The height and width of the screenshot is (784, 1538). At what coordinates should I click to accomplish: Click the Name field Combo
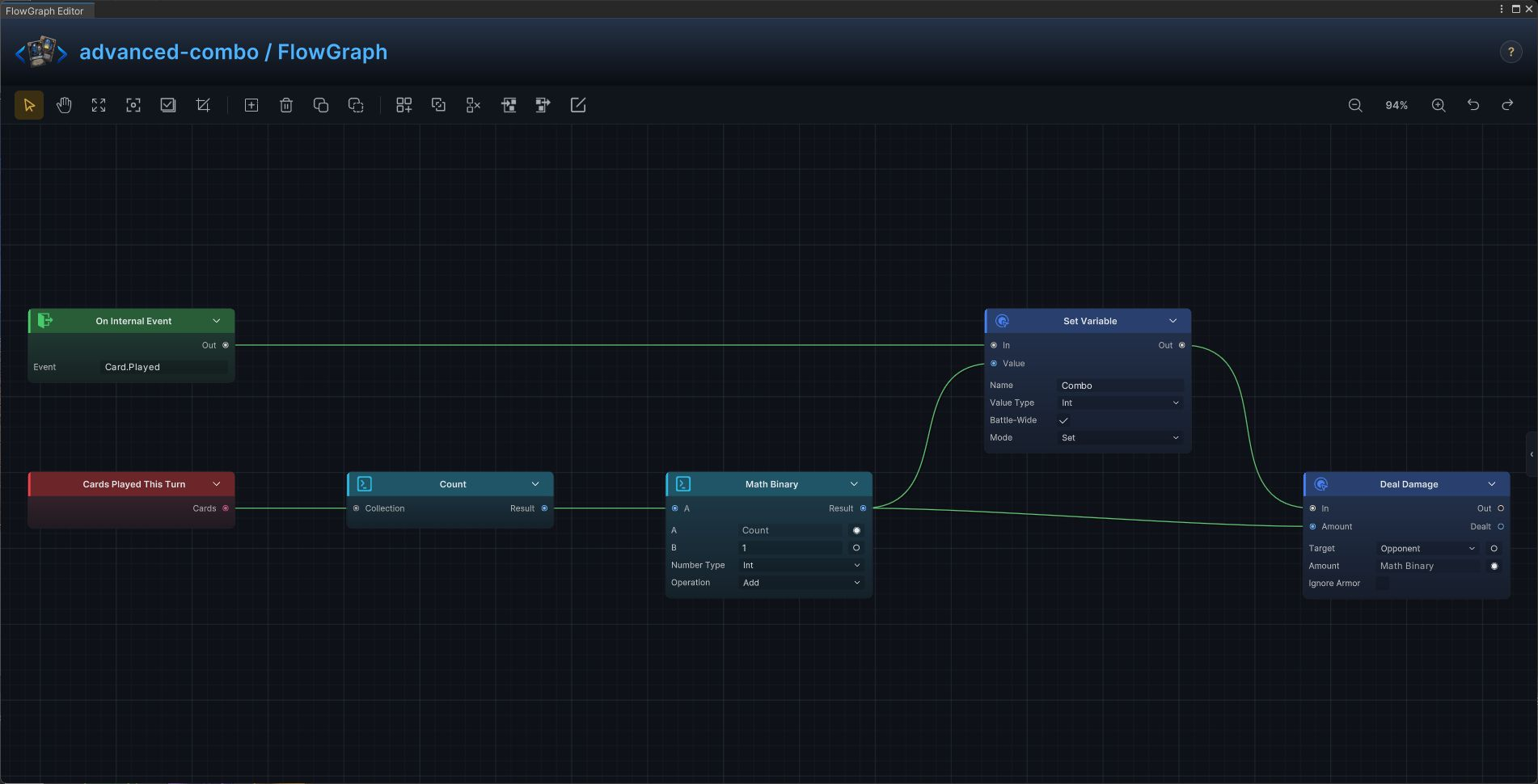(1120, 386)
